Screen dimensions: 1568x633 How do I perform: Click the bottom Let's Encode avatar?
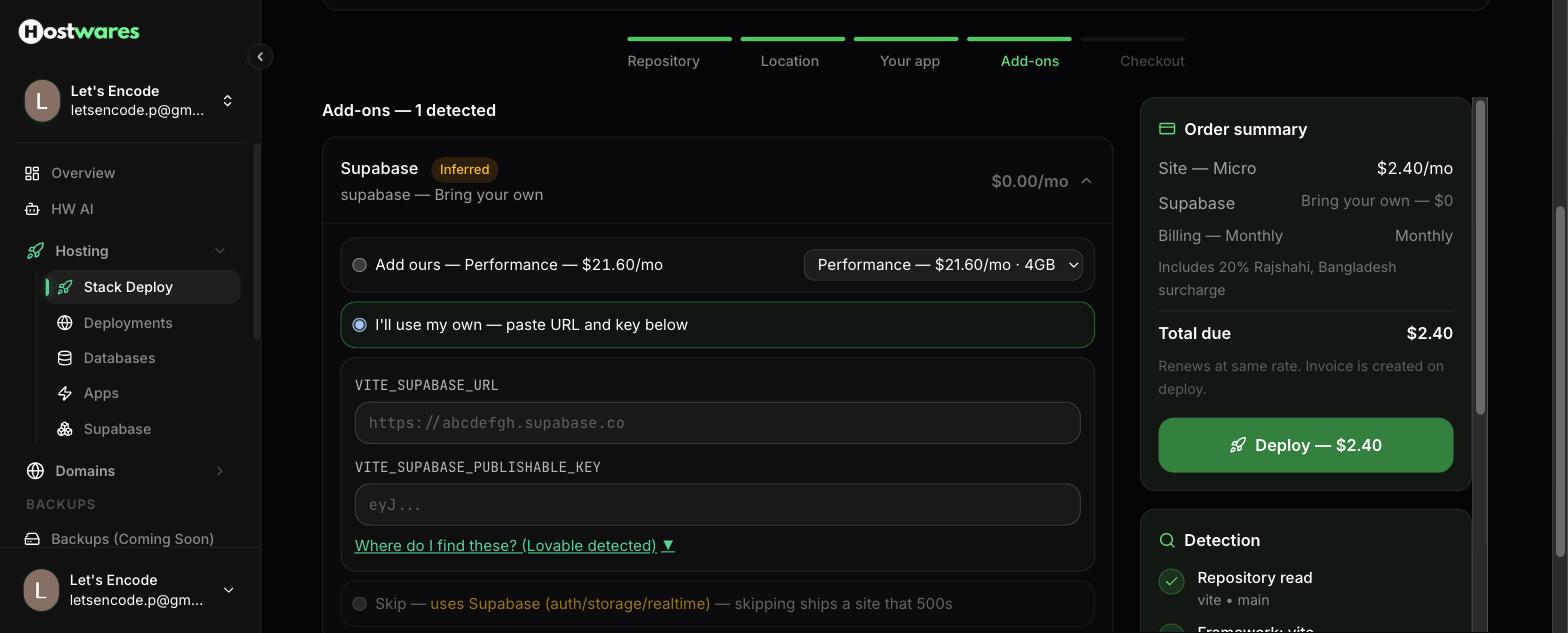point(41,590)
